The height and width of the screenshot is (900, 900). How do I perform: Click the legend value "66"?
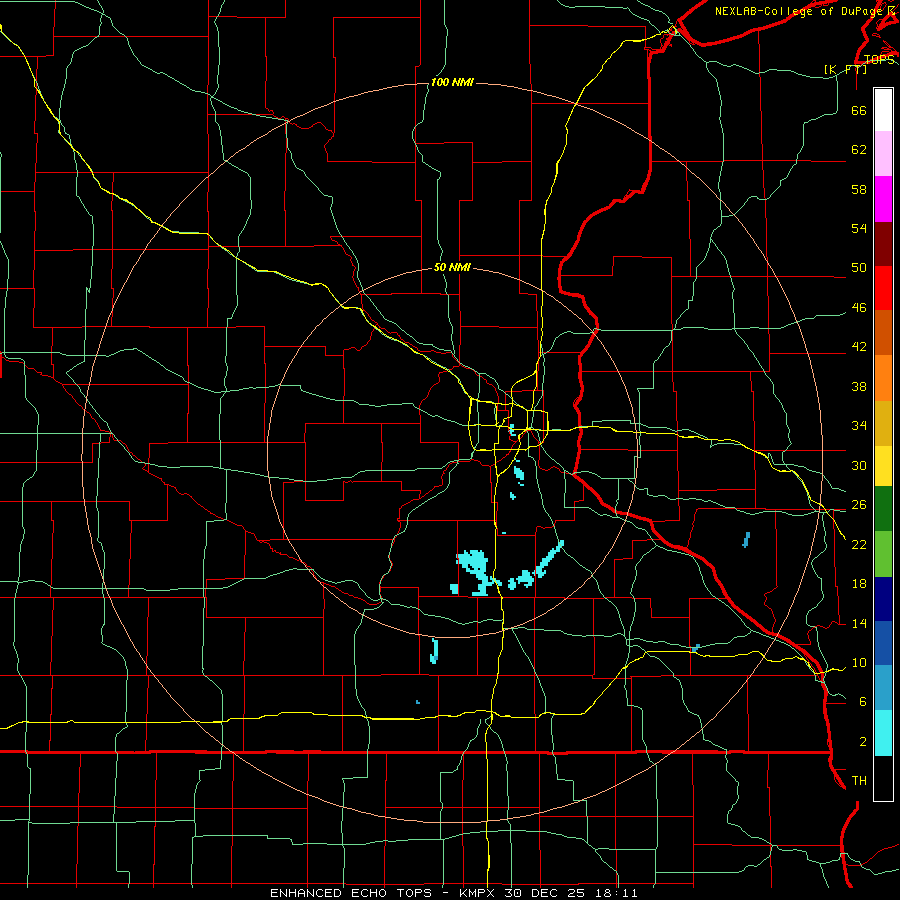[x=859, y=111]
